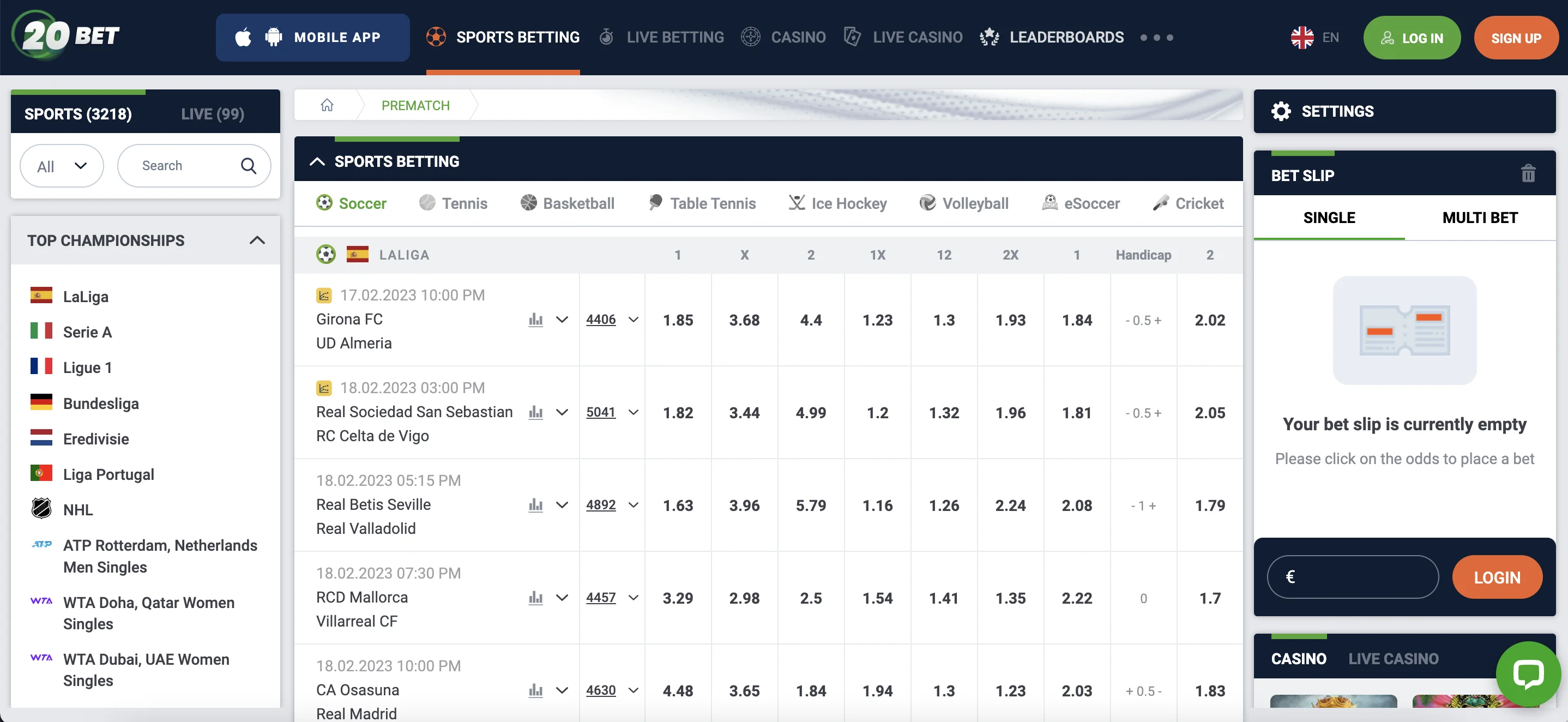
Task: Click Real Sociedad match tracker icon
Action: pyautogui.click(x=324, y=388)
